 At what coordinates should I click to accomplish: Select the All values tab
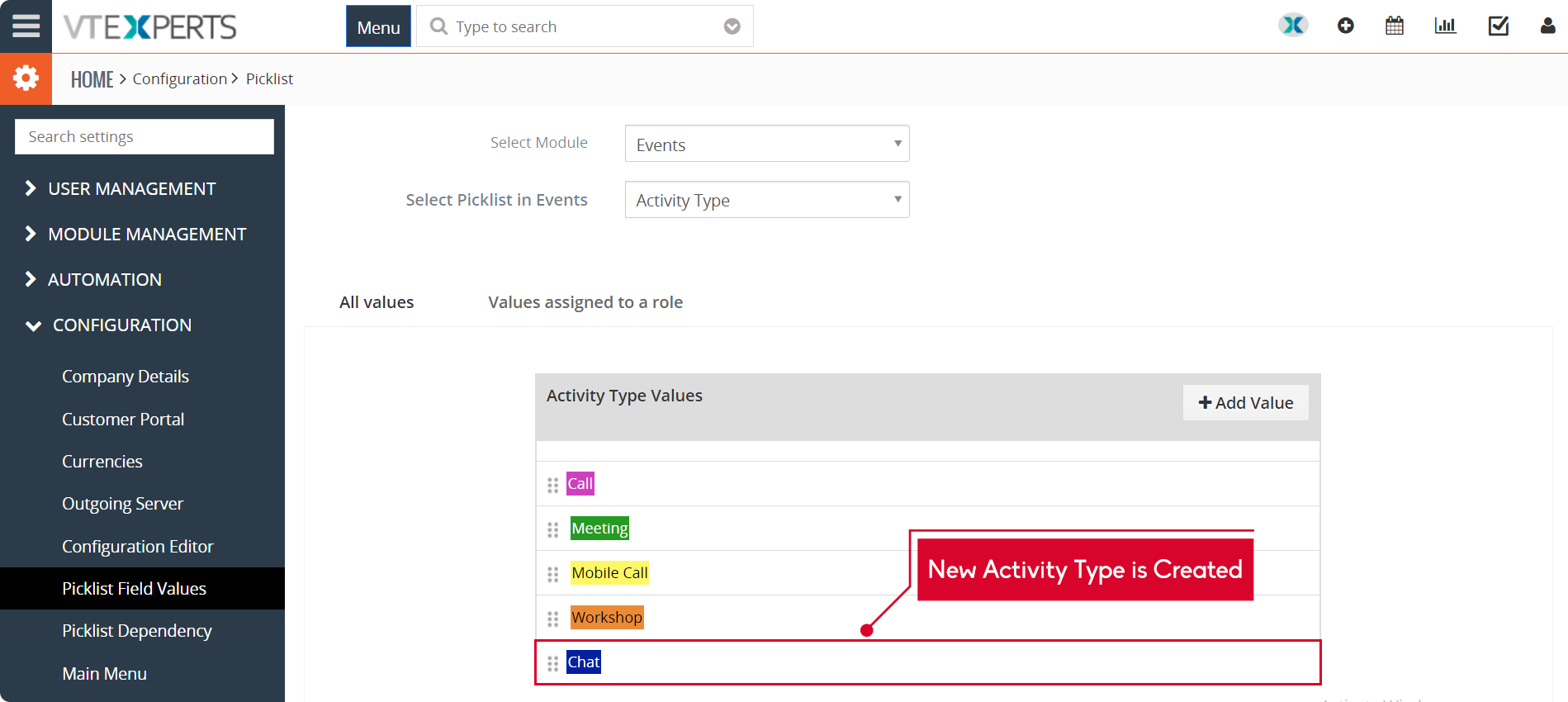tap(377, 302)
